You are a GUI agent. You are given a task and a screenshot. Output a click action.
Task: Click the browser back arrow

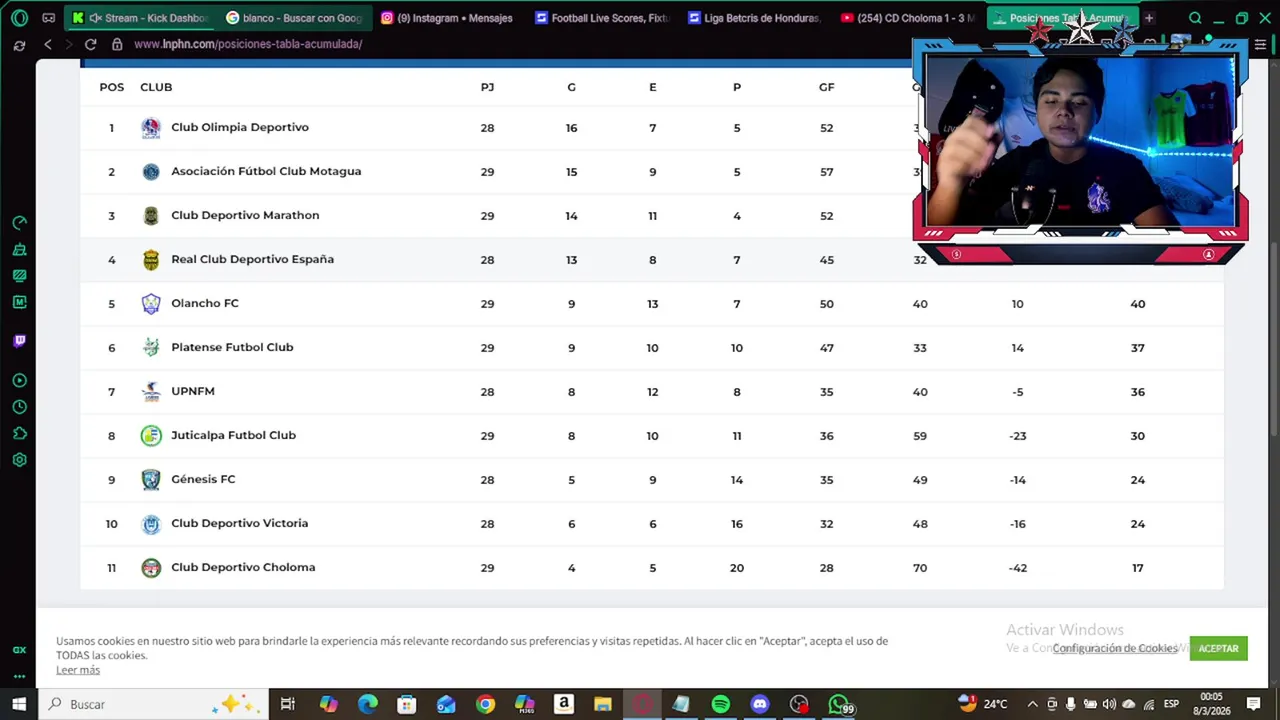pos(48,44)
